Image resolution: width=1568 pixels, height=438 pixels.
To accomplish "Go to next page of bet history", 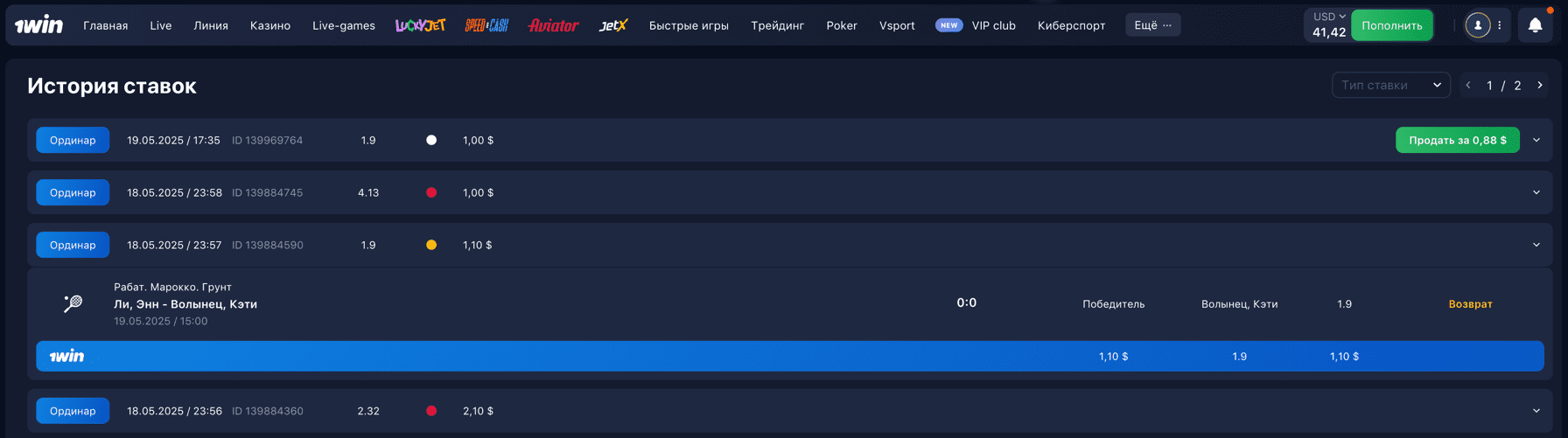I will point(1540,85).
